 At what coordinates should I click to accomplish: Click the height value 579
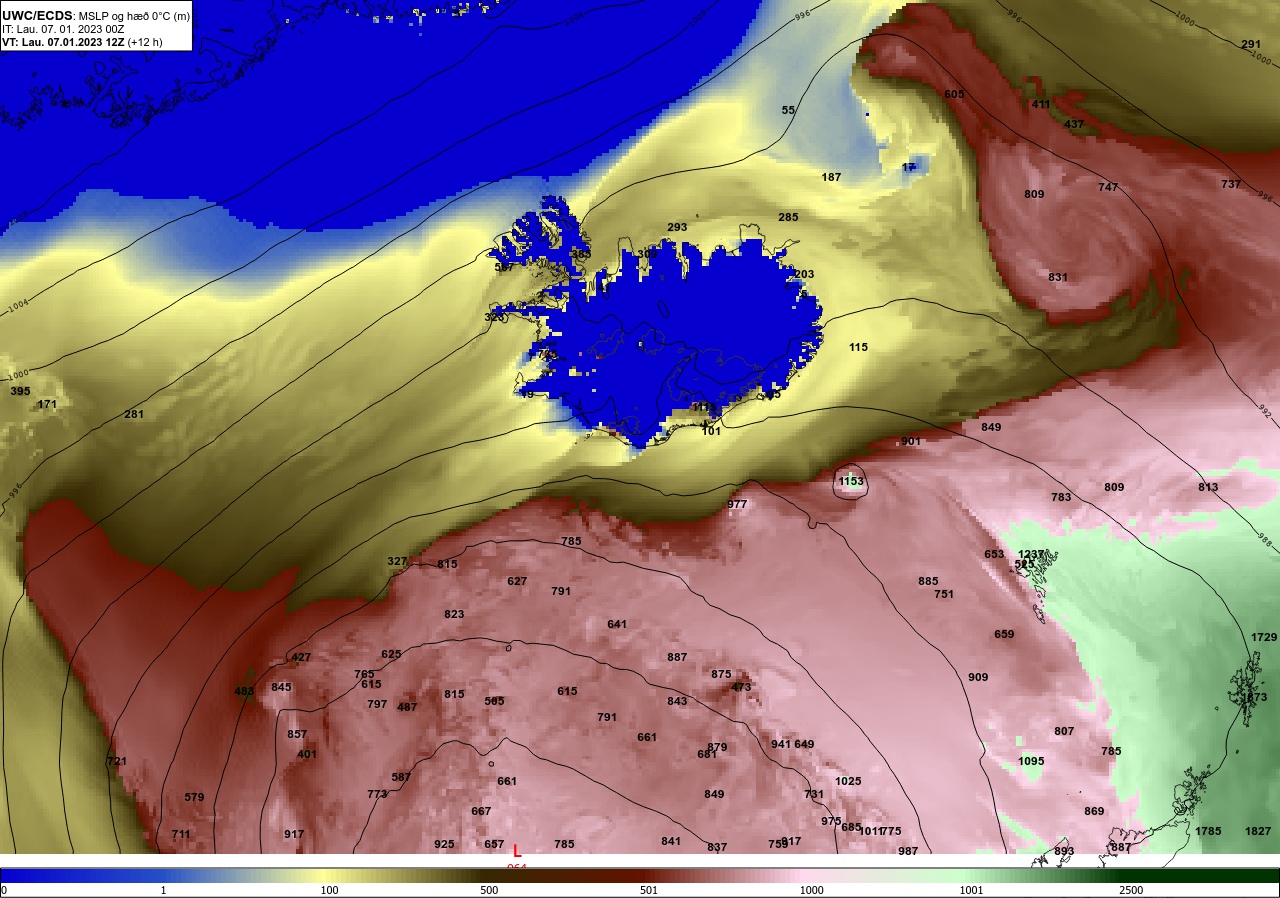pyautogui.click(x=194, y=797)
